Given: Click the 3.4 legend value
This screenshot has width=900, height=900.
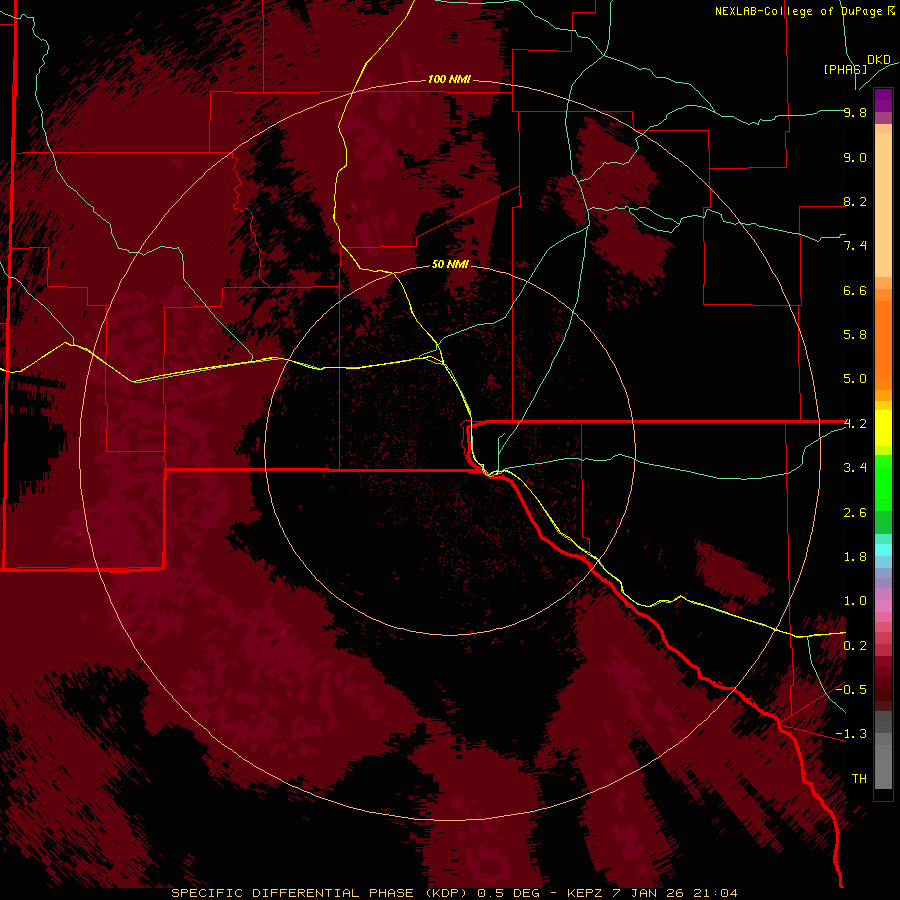Looking at the screenshot, I should click(x=855, y=468).
